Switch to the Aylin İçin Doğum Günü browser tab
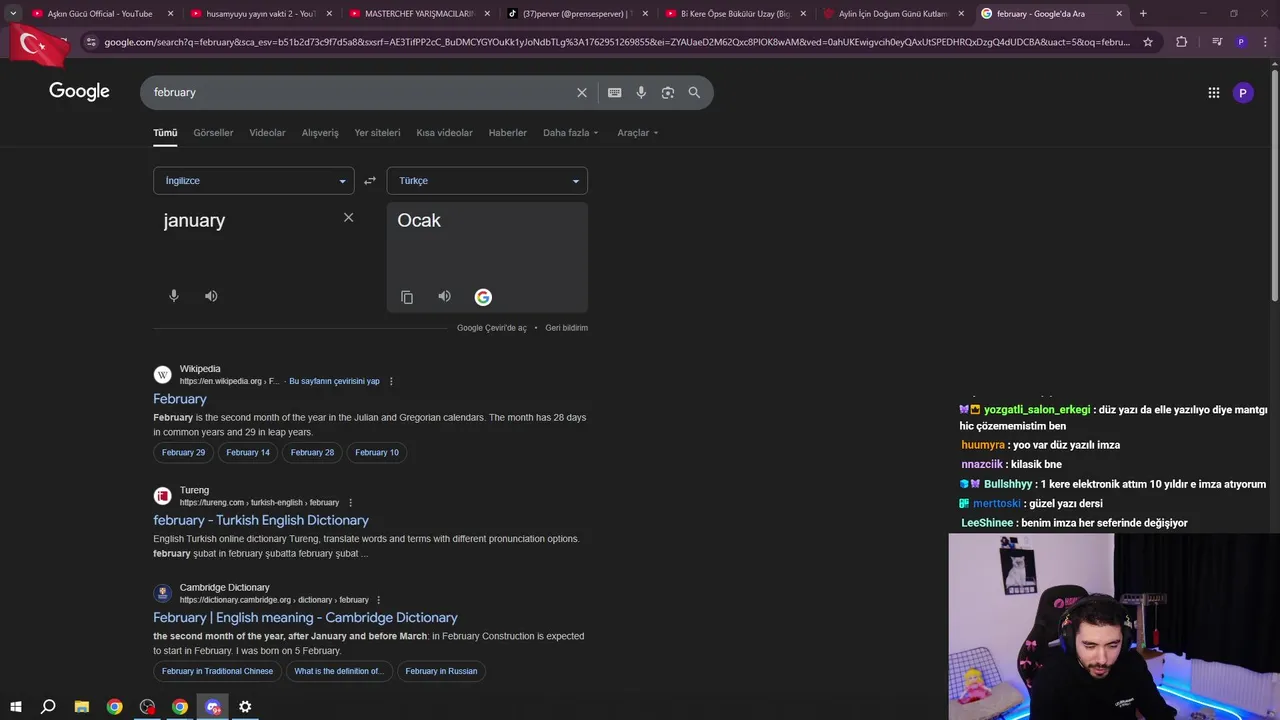 (893, 14)
